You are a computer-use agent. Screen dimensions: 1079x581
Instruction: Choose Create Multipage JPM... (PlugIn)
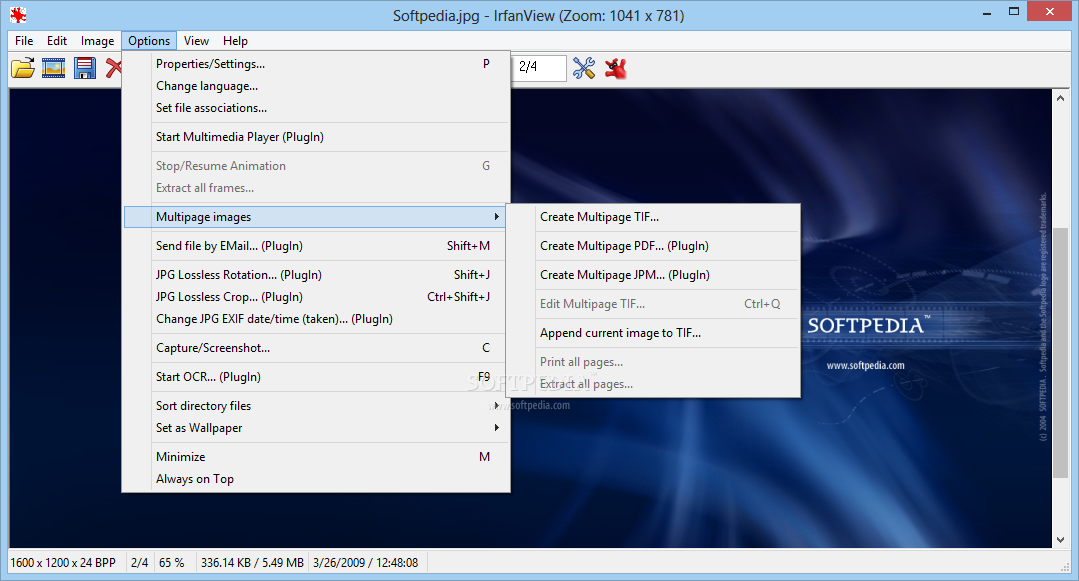tap(654, 275)
